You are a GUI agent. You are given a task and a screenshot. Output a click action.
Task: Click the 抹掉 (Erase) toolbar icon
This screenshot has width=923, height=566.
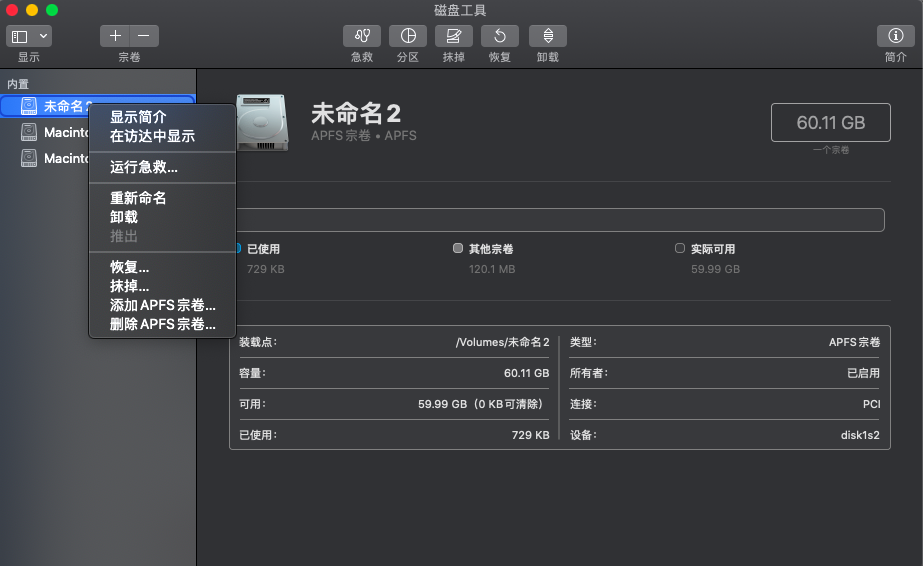click(453, 36)
